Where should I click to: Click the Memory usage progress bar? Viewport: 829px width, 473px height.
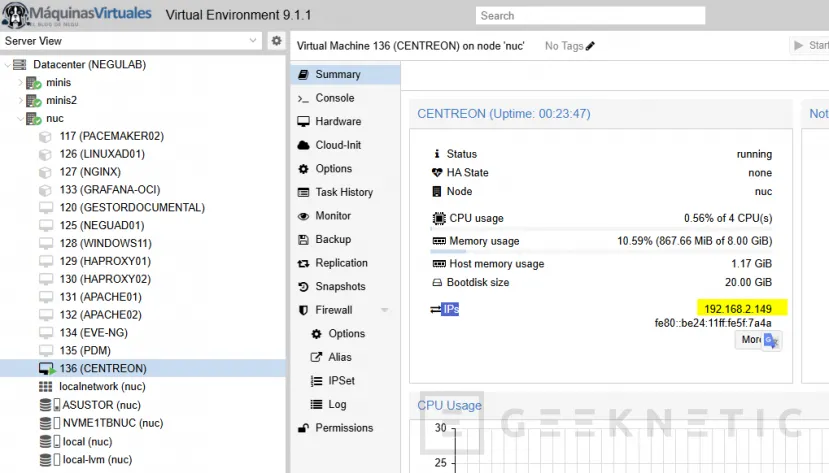point(602,252)
